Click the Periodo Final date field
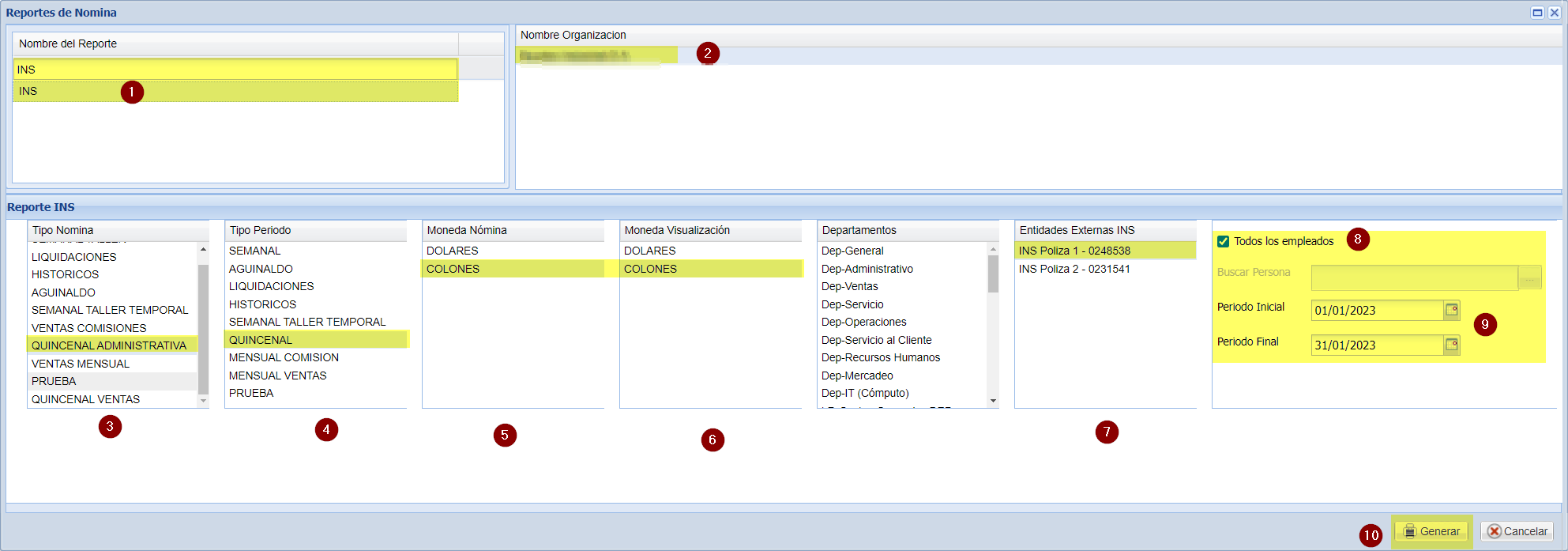The height and width of the screenshot is (551, 1568). coord(1378,345)
